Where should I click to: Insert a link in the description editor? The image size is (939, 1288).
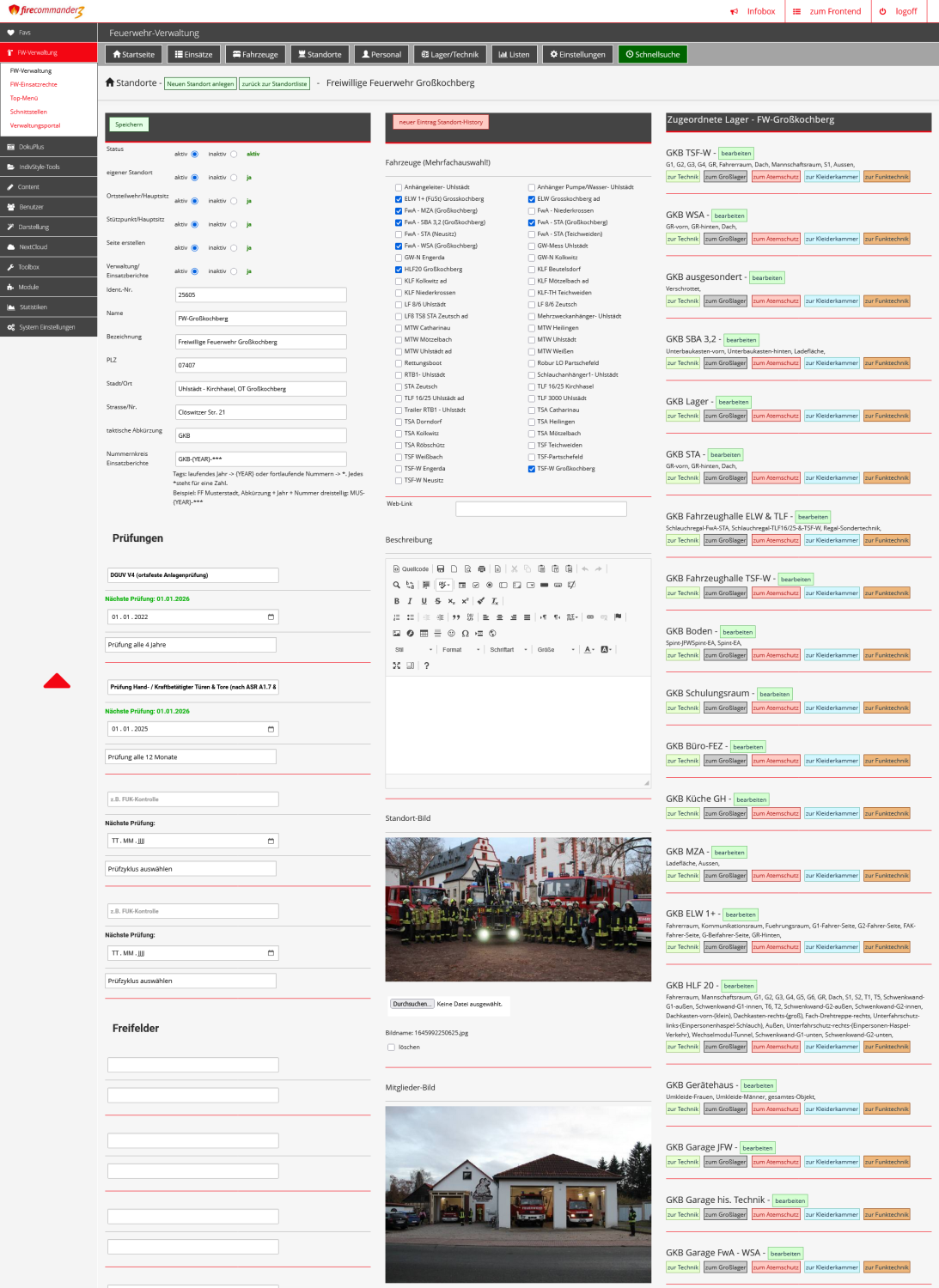point(590,617)
